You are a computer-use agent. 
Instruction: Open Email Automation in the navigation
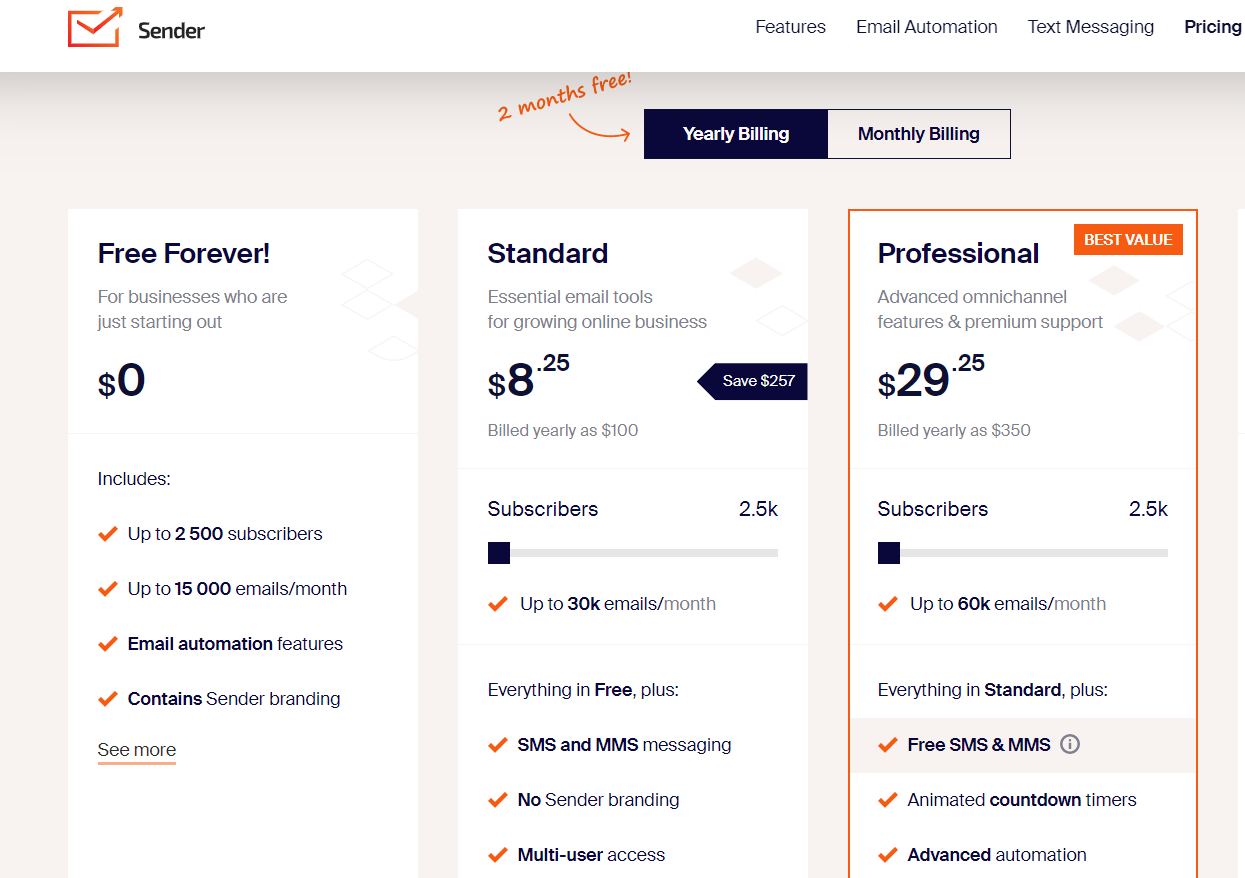point(926,27)
